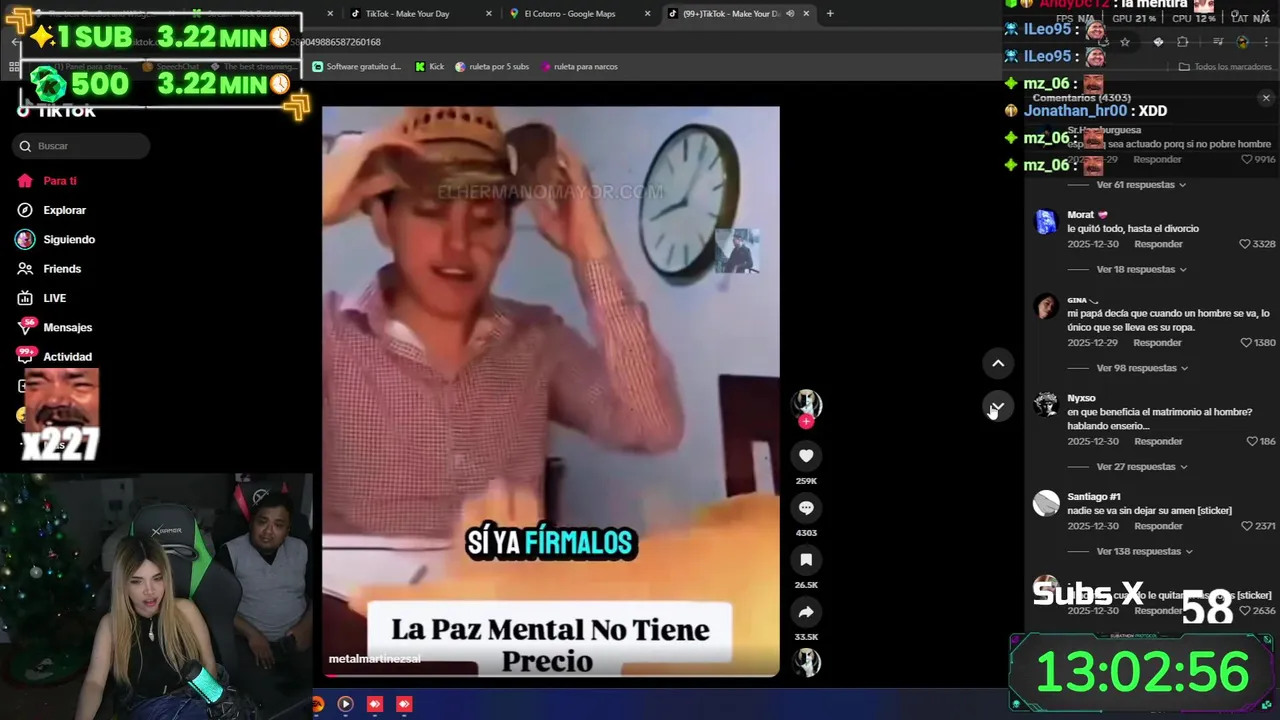The image size is (1280, 720).
Task: Open the spinning sound disc below the share icon
Action: point(807,662)
